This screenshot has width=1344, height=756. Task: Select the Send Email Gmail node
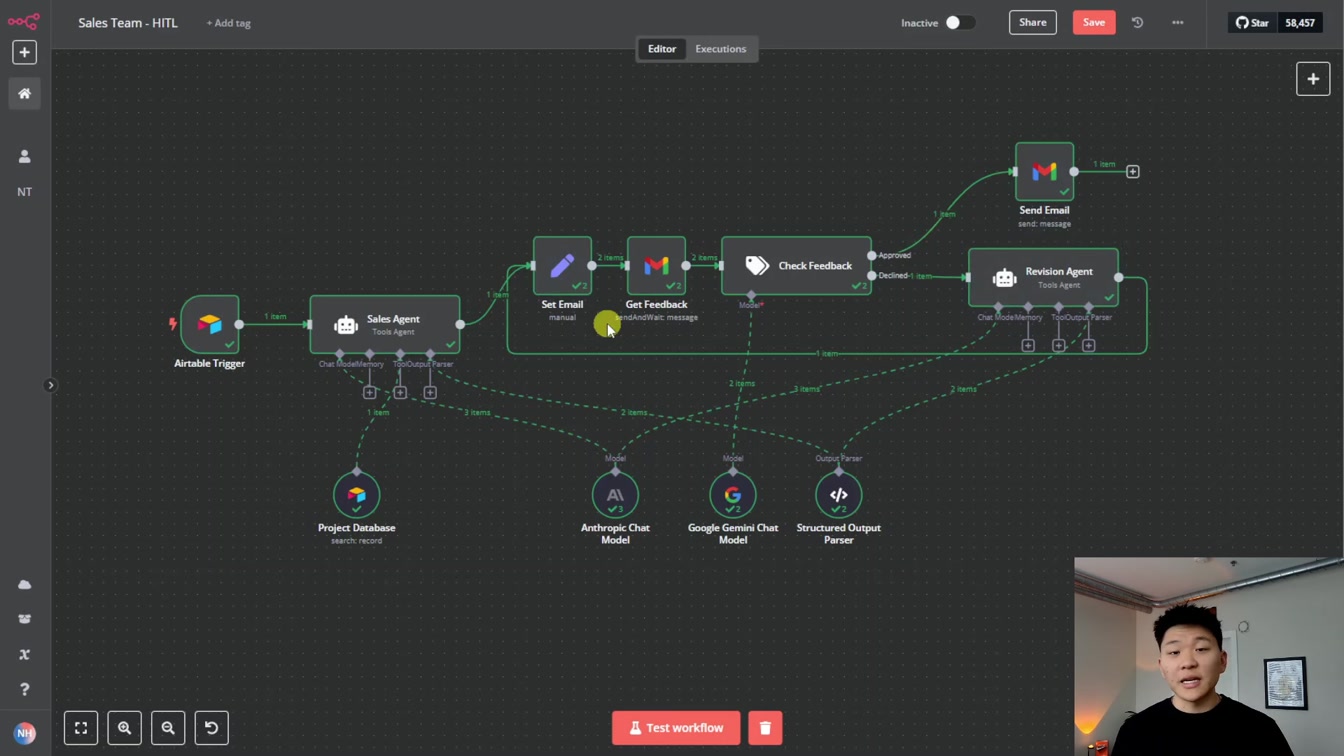pyautogui.click(x=1044, y=171)
